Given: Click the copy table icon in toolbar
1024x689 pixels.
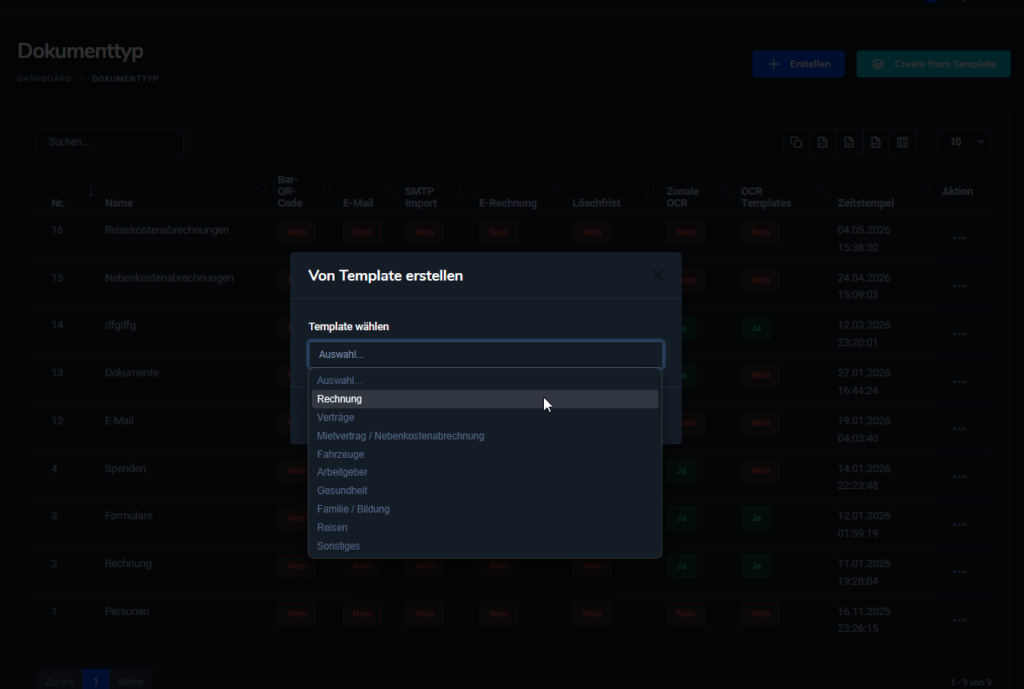Looking at the screenshot, I should click(796, 142).
